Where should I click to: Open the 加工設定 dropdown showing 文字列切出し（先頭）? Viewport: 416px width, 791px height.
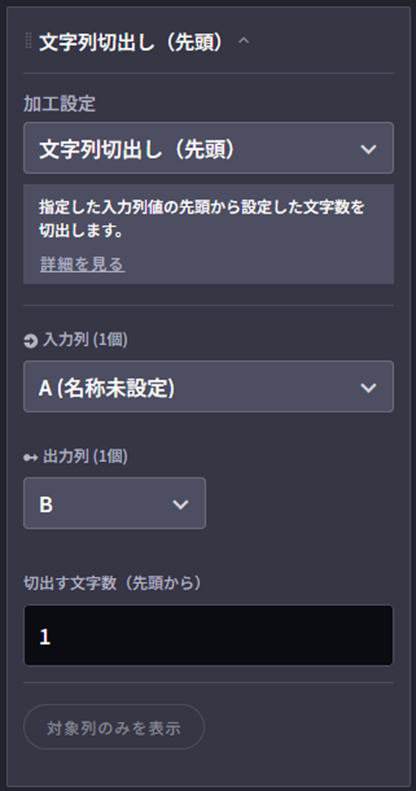(208, 148)
